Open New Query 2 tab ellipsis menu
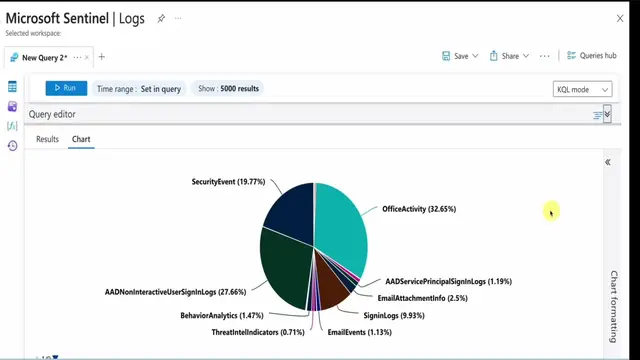640x360 pixels. click(77, 58)
